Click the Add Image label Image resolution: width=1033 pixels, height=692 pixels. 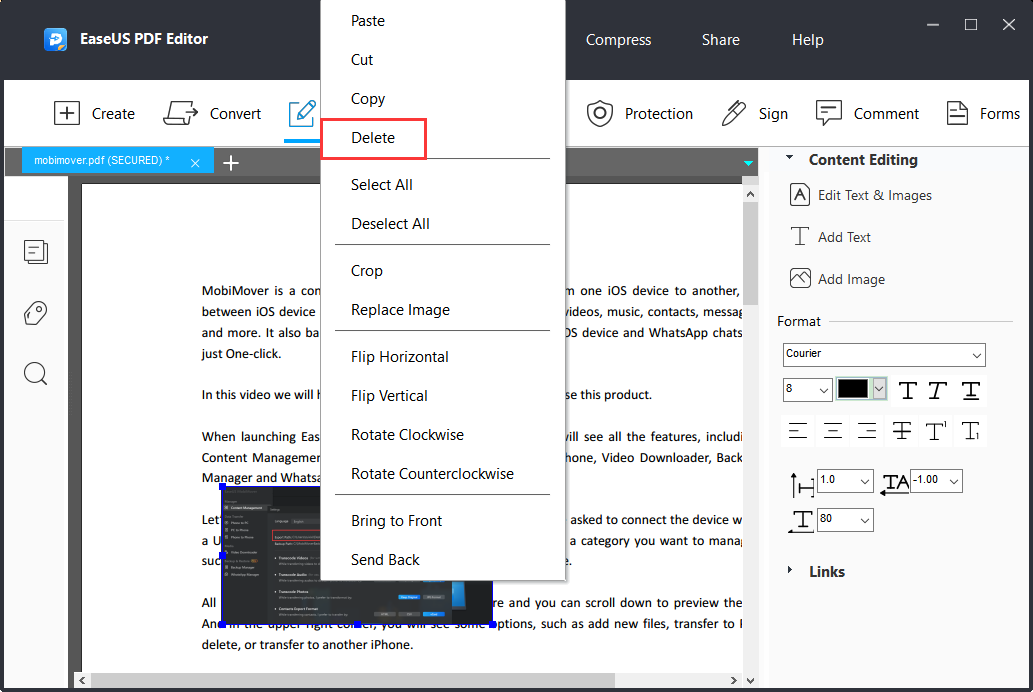point(851,279)
